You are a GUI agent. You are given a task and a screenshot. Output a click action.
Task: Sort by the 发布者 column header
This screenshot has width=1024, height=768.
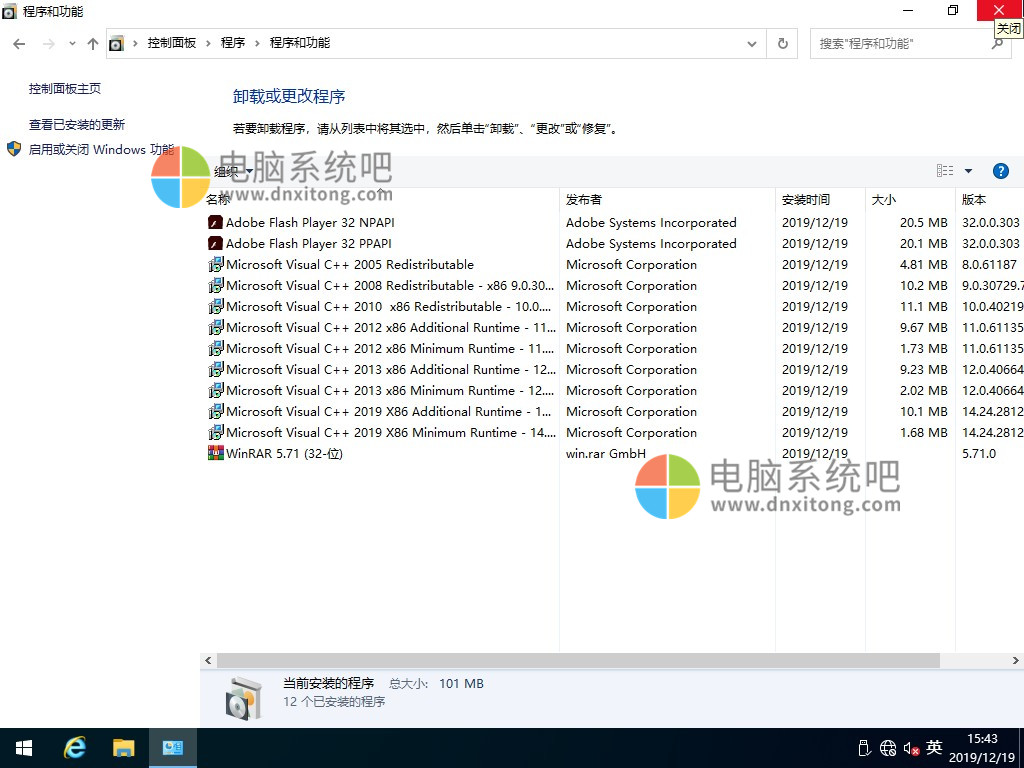tap(584, 200)
